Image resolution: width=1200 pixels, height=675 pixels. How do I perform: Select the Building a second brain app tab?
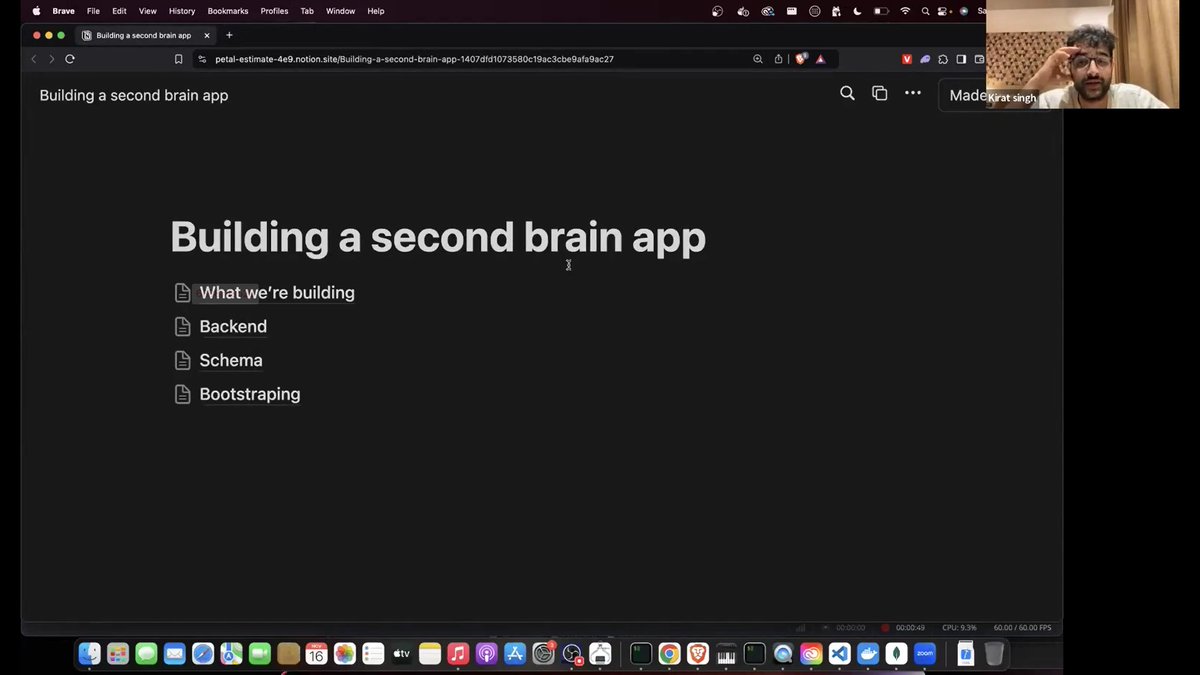144,35
